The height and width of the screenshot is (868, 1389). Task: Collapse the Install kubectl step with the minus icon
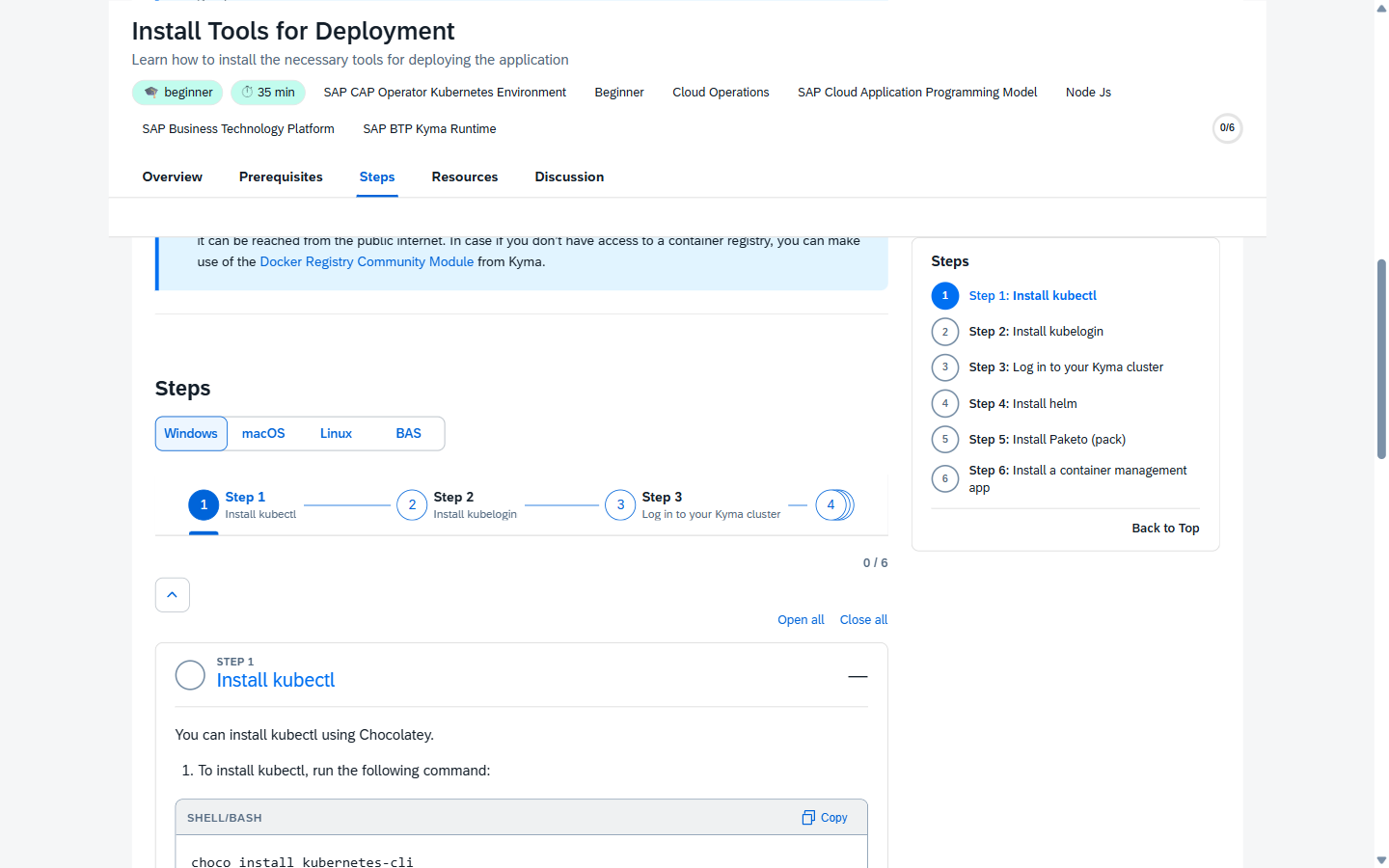point(858,676)
